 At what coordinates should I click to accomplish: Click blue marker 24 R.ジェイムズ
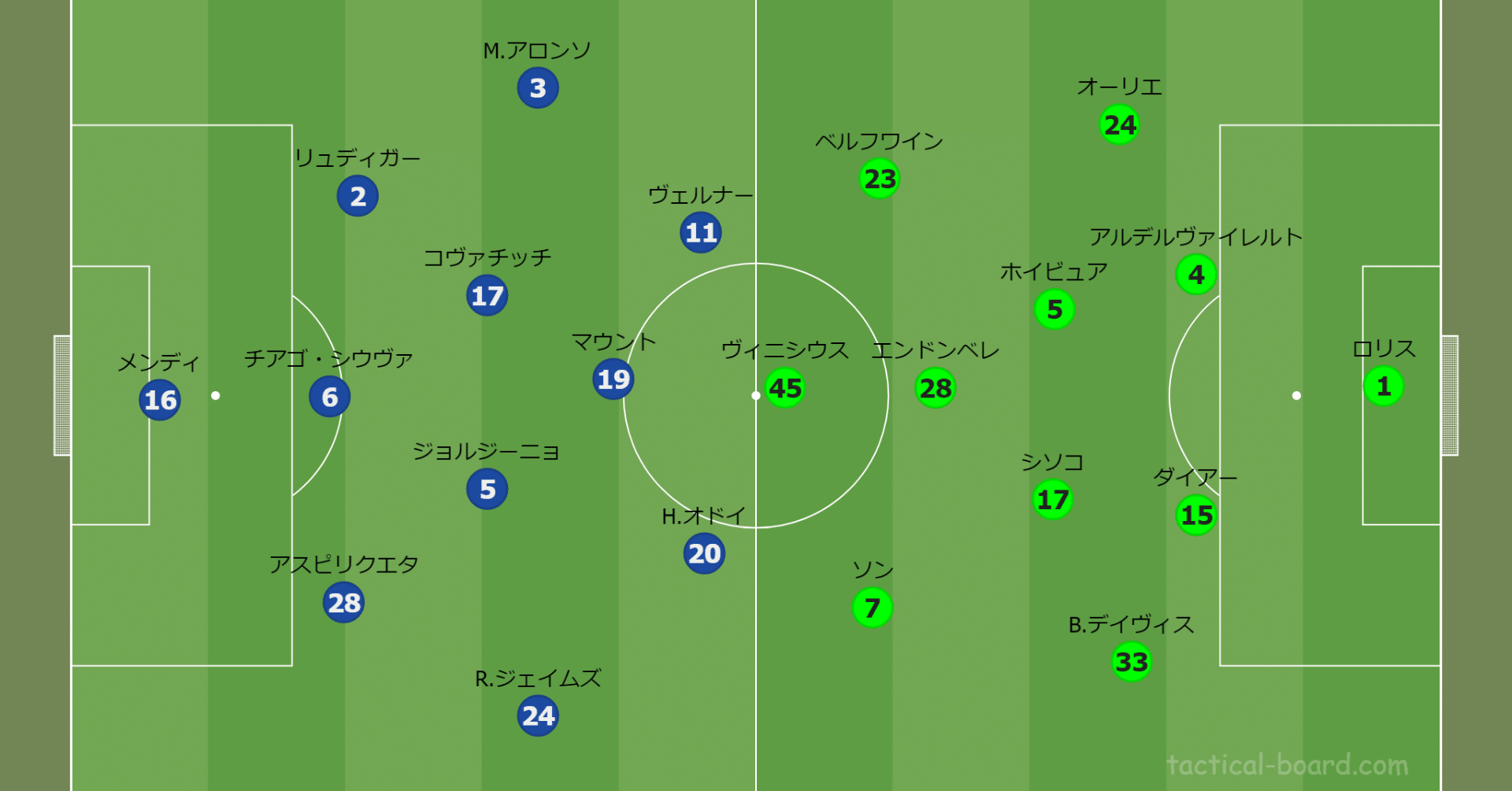(539, 715)
